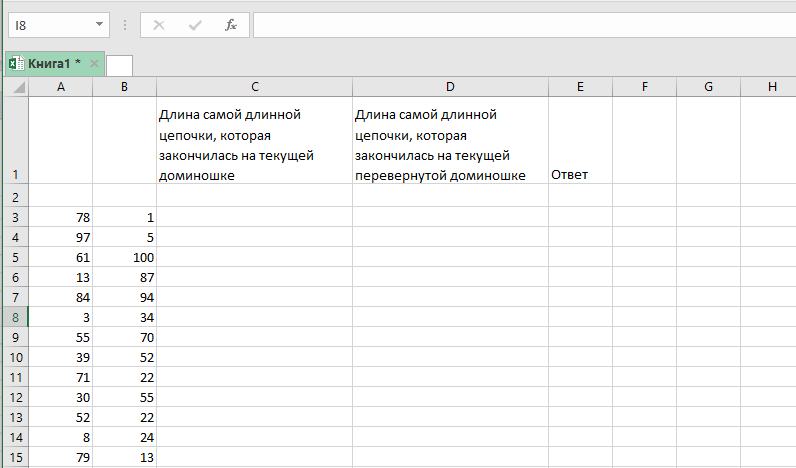Click the three-dot handle beside the Name Box
This screenshot has width=796, height=468.
(x=125, y=24)
